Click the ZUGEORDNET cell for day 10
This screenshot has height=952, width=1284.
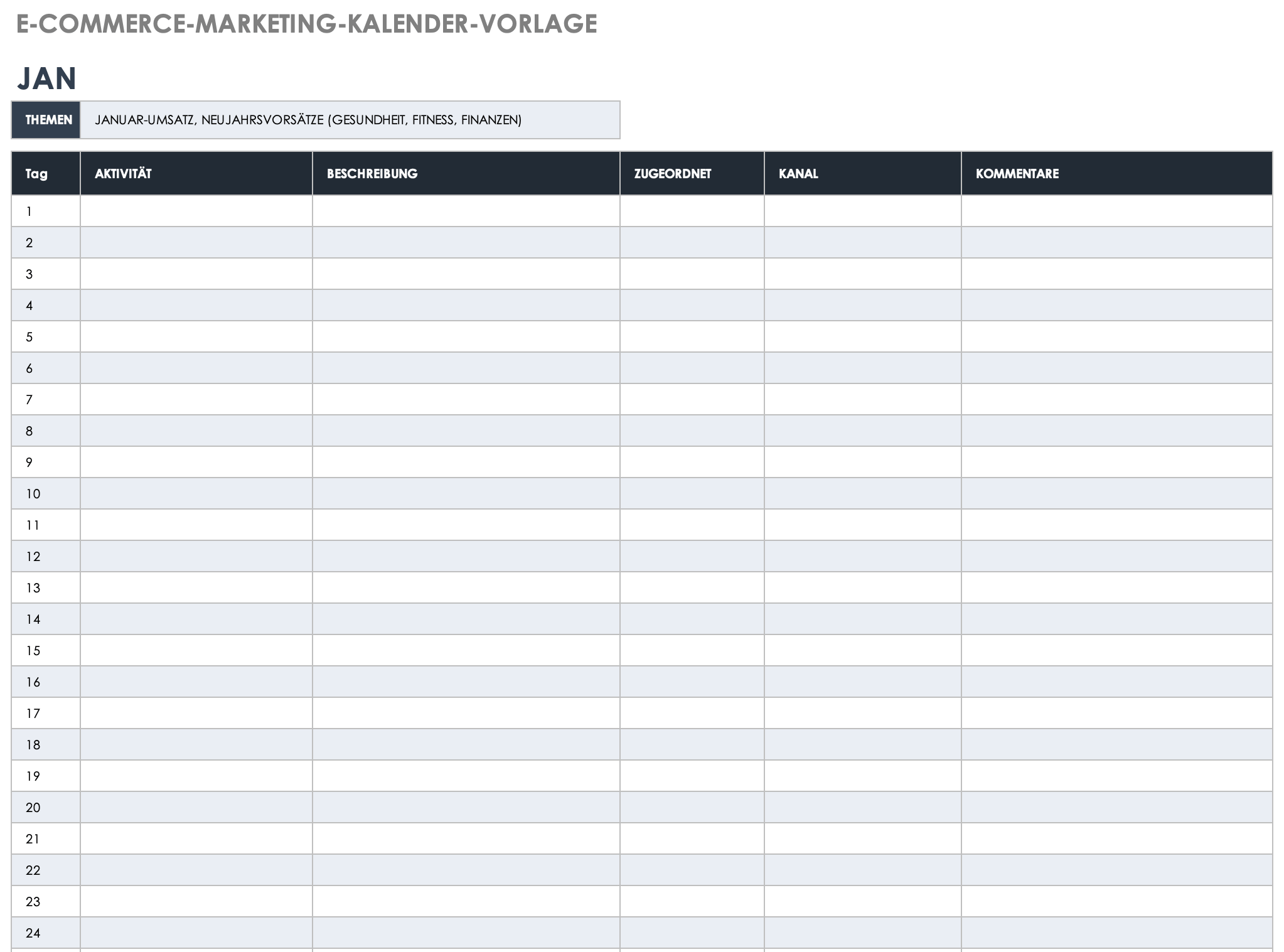(692, 494)
